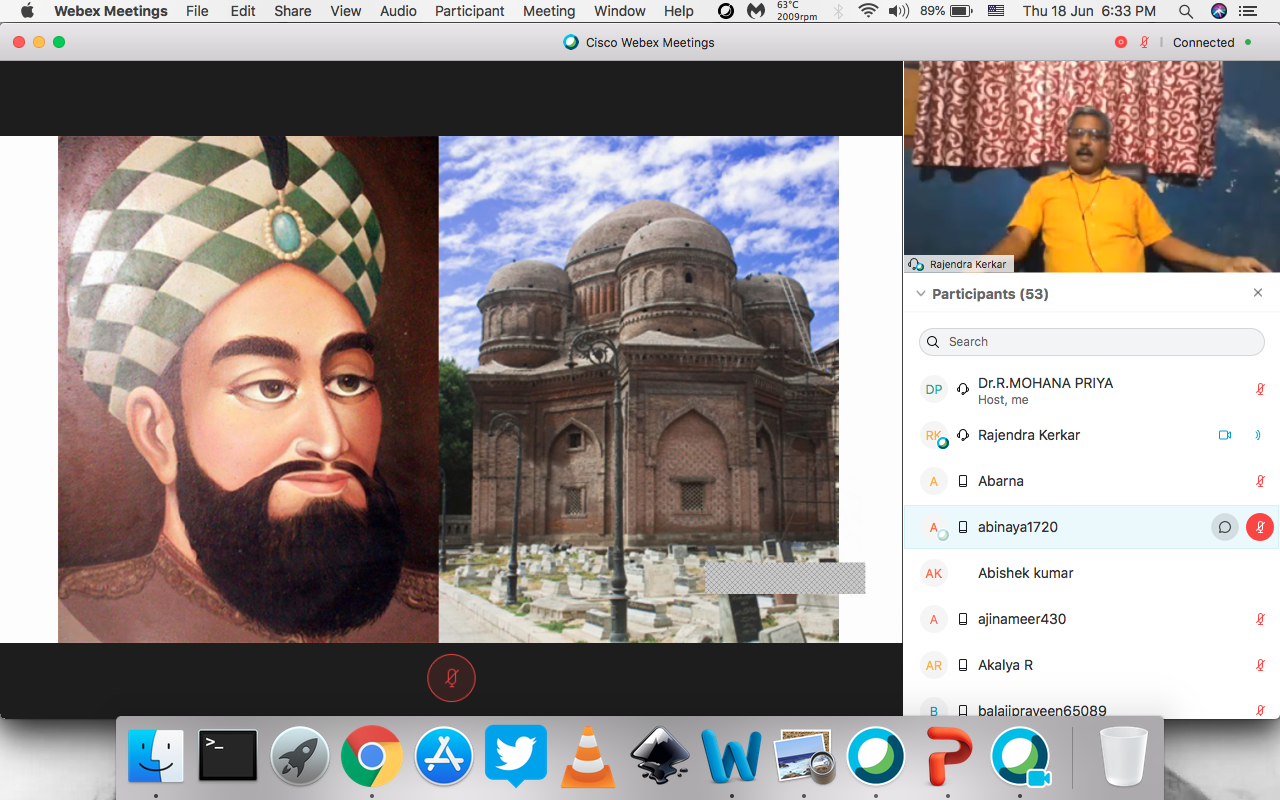Screen dimensions: 1280x800
Task: Click the RK avatar of Rajendra Kerkar
Action: (934, 435)
